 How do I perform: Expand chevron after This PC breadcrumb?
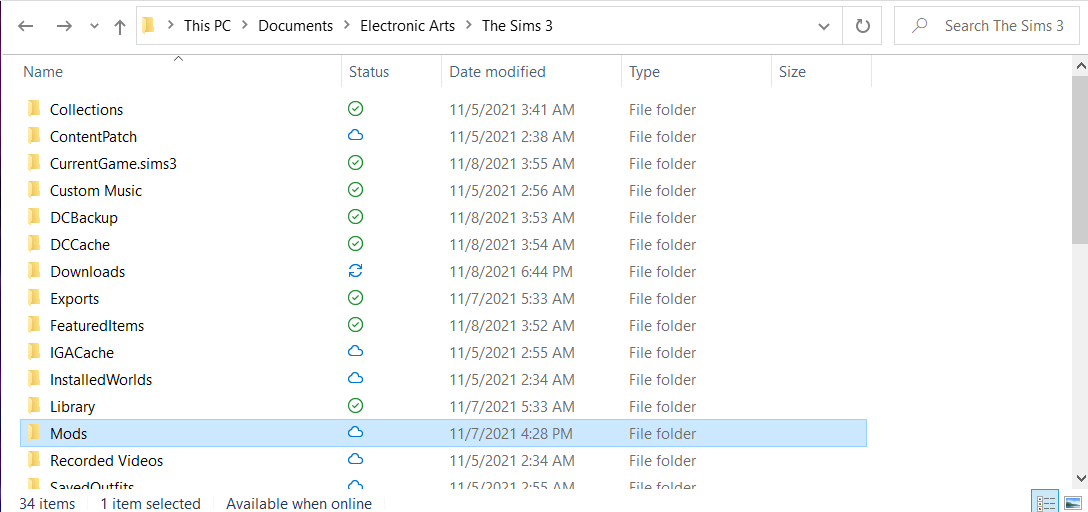click(x=244, y=26)
